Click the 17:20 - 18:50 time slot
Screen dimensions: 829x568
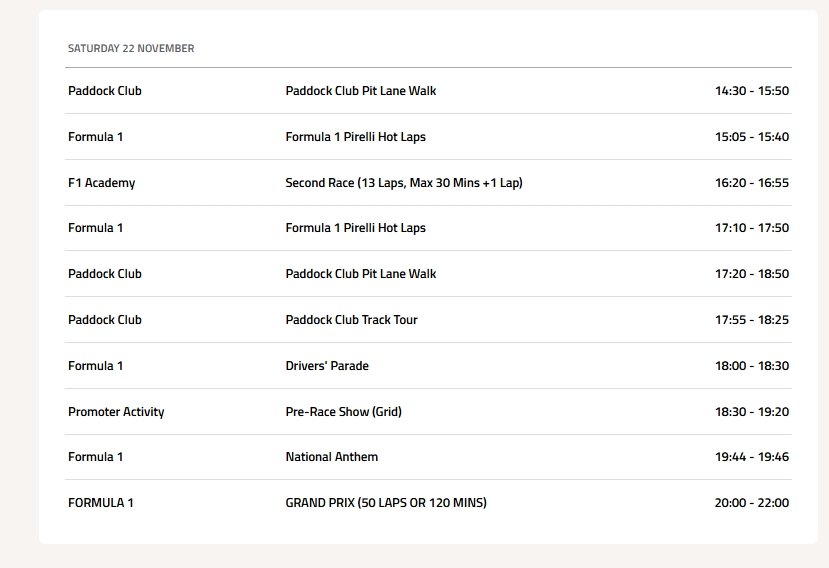coord(751,274)
